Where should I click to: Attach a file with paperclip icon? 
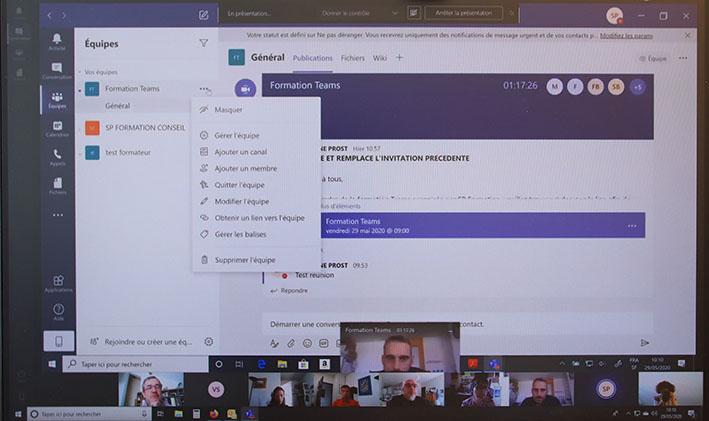click(x=291, y=343)
